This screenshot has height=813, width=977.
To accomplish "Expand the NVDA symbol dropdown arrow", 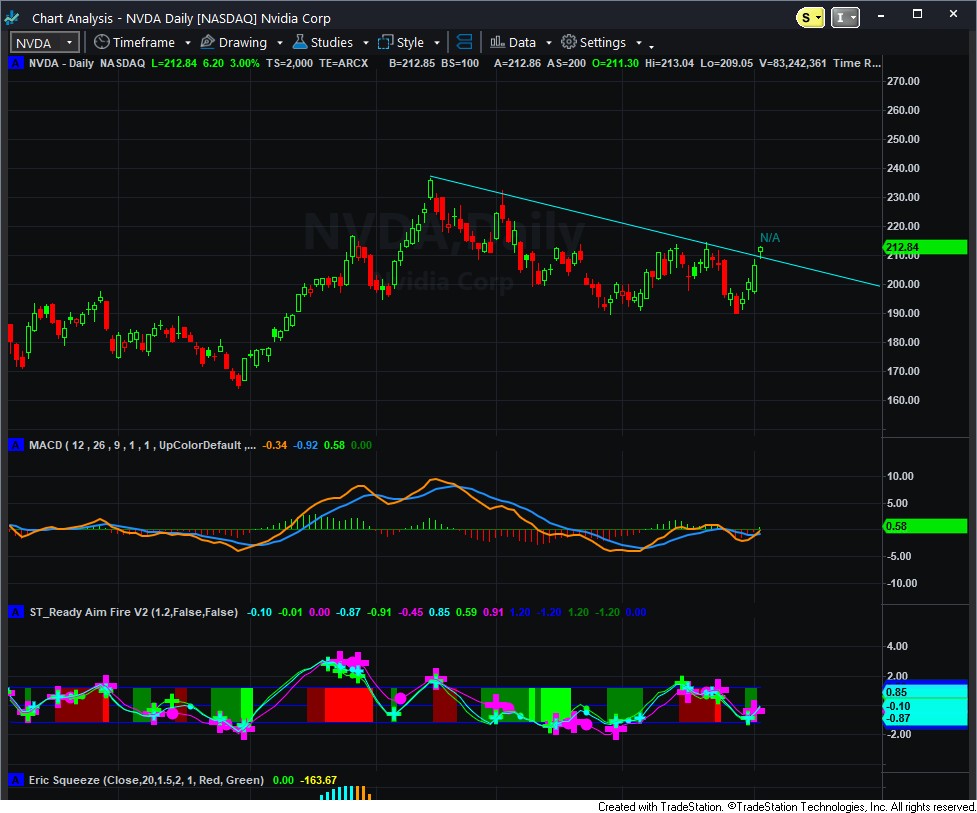I will [x=69, y=42].
